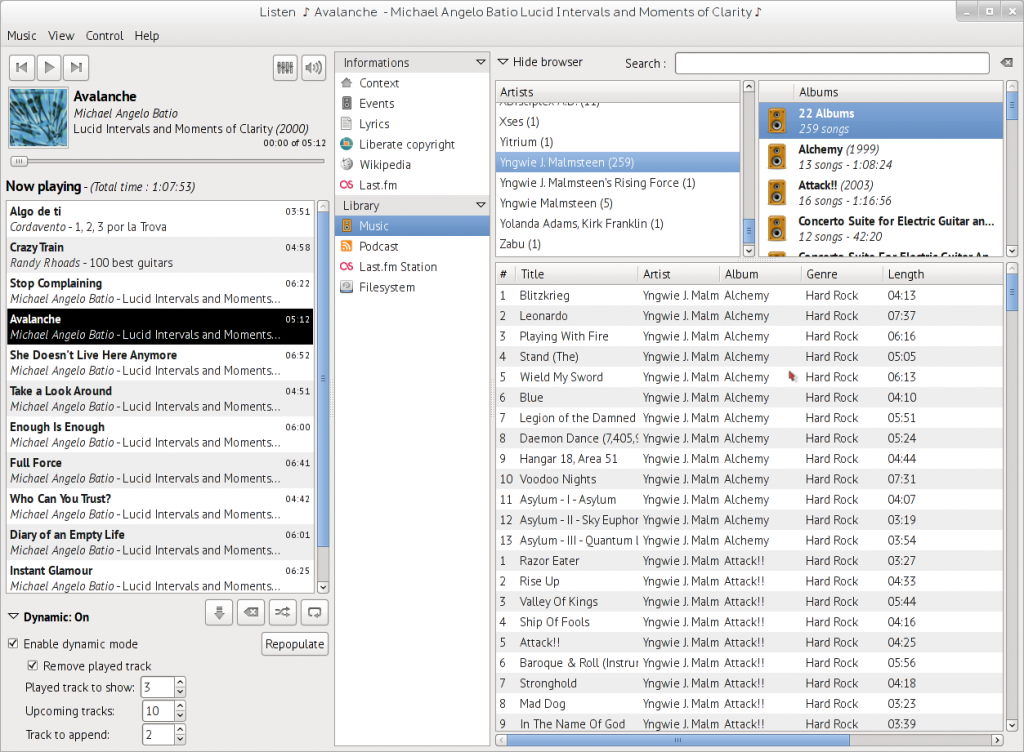Viewport: 1024px width, 752px height.
Task: Open the Control menu
Action: click(x=104, y=36)
